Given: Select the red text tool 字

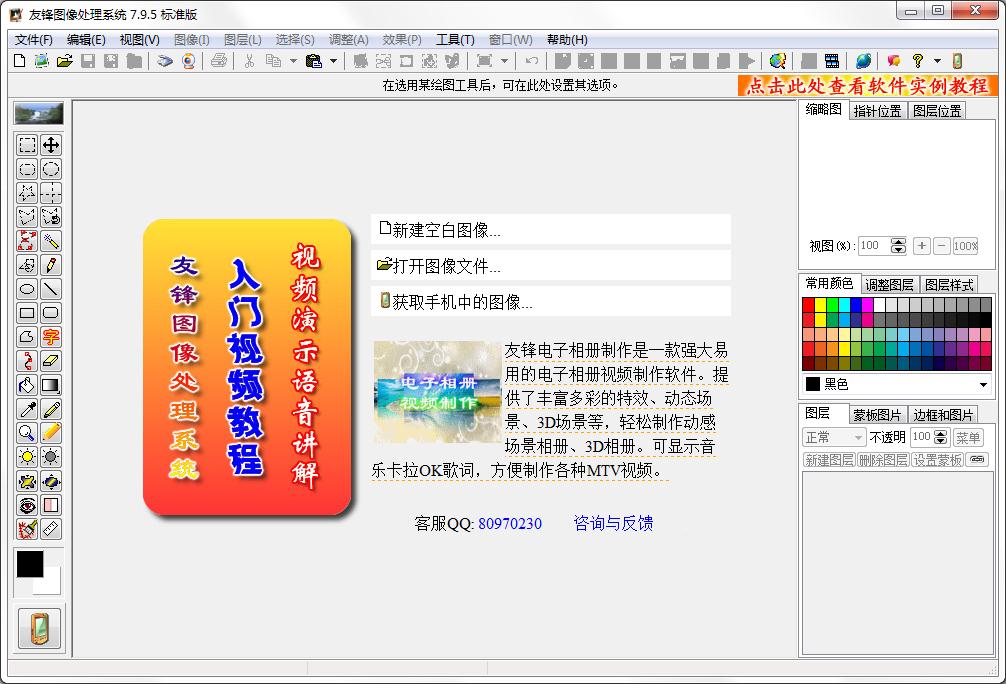Looking at the screenshot, I should [x=51, y=337].
